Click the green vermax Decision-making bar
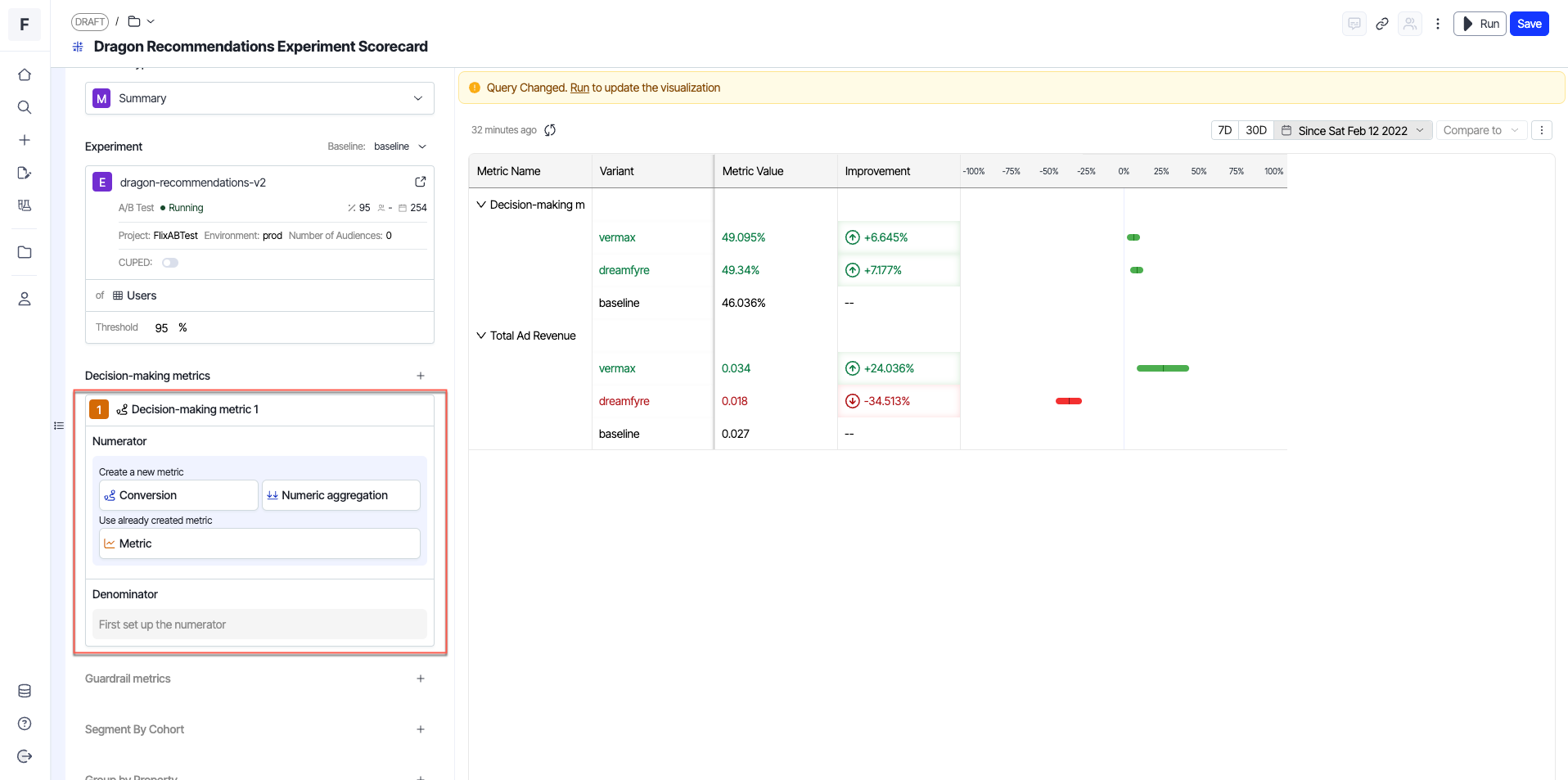 pos(1133,237)
